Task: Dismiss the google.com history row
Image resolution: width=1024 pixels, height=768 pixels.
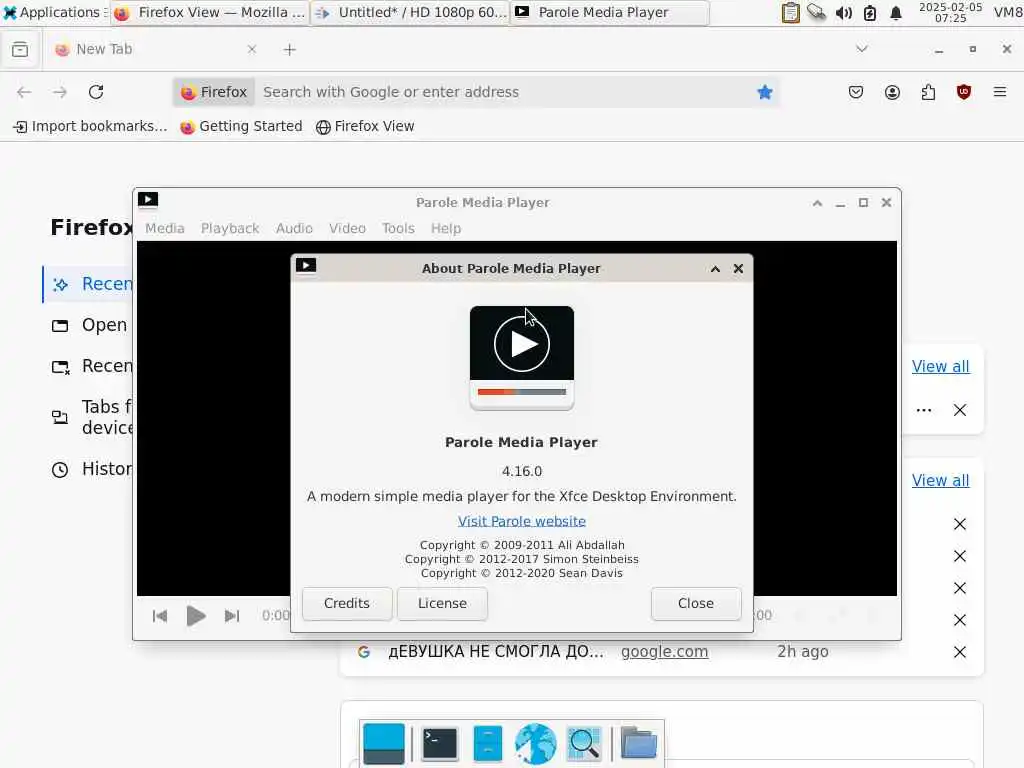Action: click(x=959, y=652)
